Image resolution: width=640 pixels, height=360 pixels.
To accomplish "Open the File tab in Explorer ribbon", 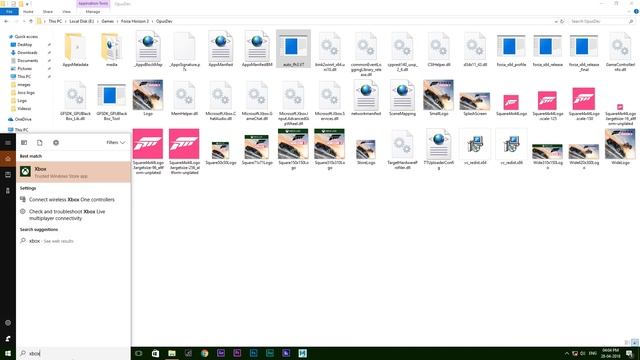I will pos(9,12).
